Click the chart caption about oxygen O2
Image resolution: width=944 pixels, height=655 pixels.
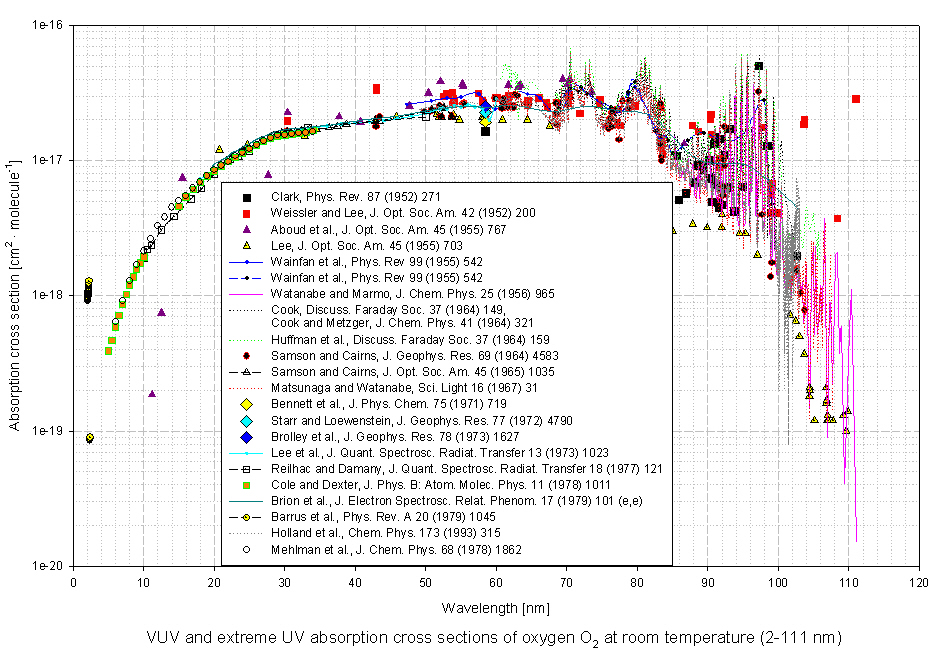(x=496, y=637)
